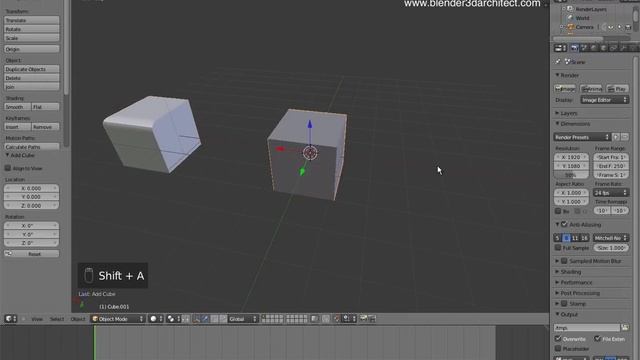640x360 pixels.
Task: Toggle Camera render visibility in outliner
Action: click(x=629, y=27)
